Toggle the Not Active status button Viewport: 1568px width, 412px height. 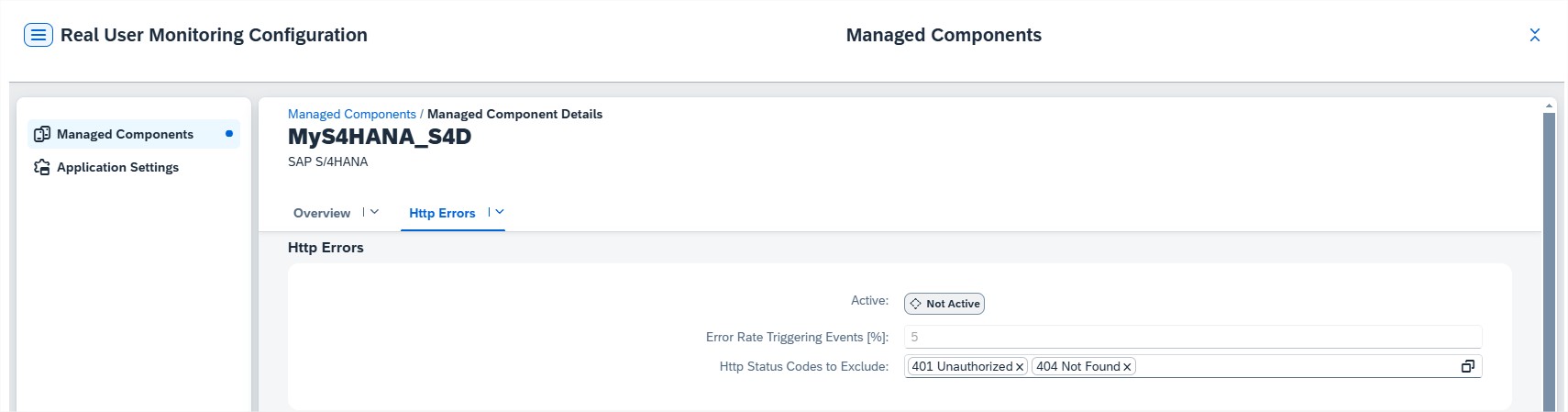coord(944,304)
